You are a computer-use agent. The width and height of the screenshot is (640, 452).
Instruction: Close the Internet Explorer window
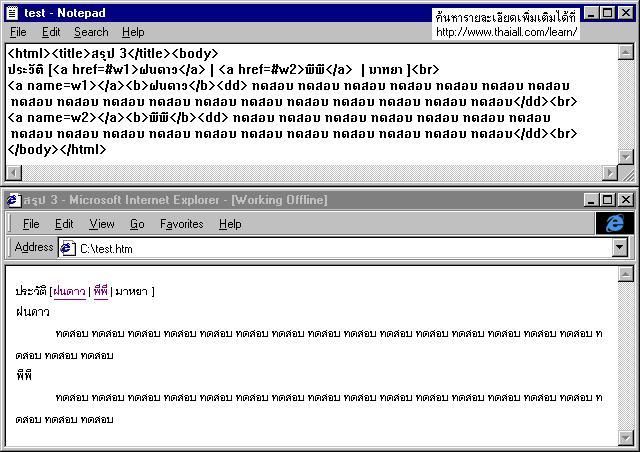pos(625,200)
